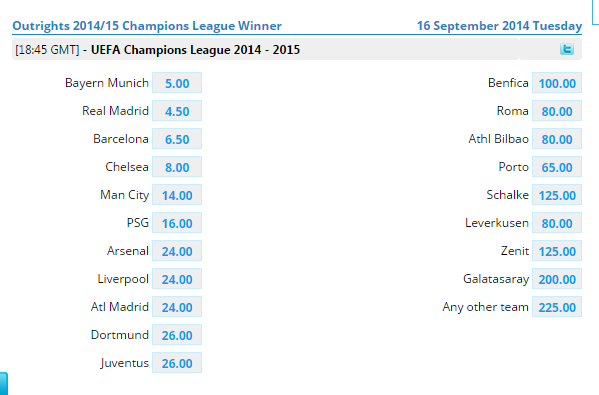Select Any other team odds 225.00

pyautogui.click(x=557, y=307)
